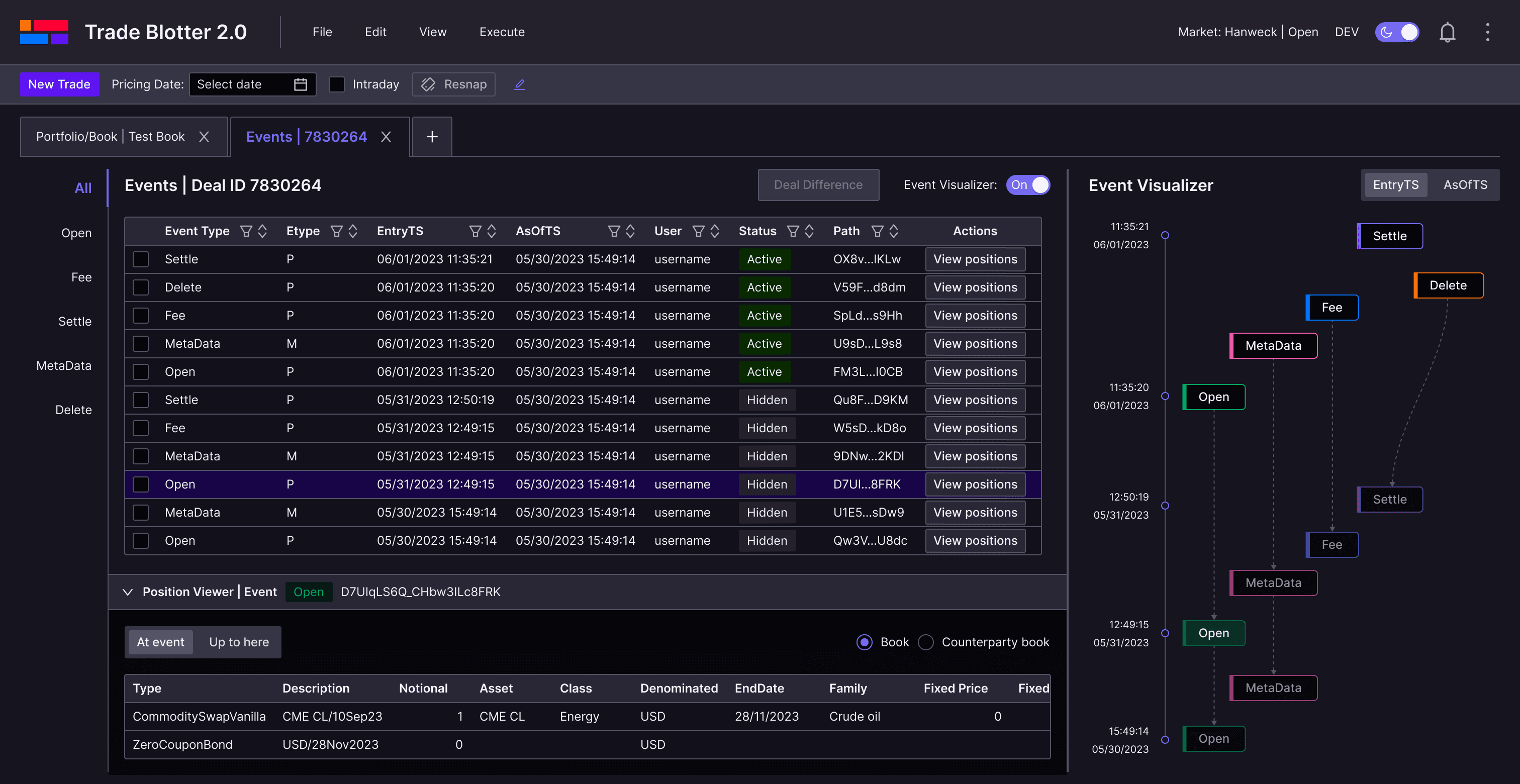The height and width of the screenshot is (784, 1520).
Task: Select the Counterparty book radio button
Action: pyautogui.click(x=926, y=642)
